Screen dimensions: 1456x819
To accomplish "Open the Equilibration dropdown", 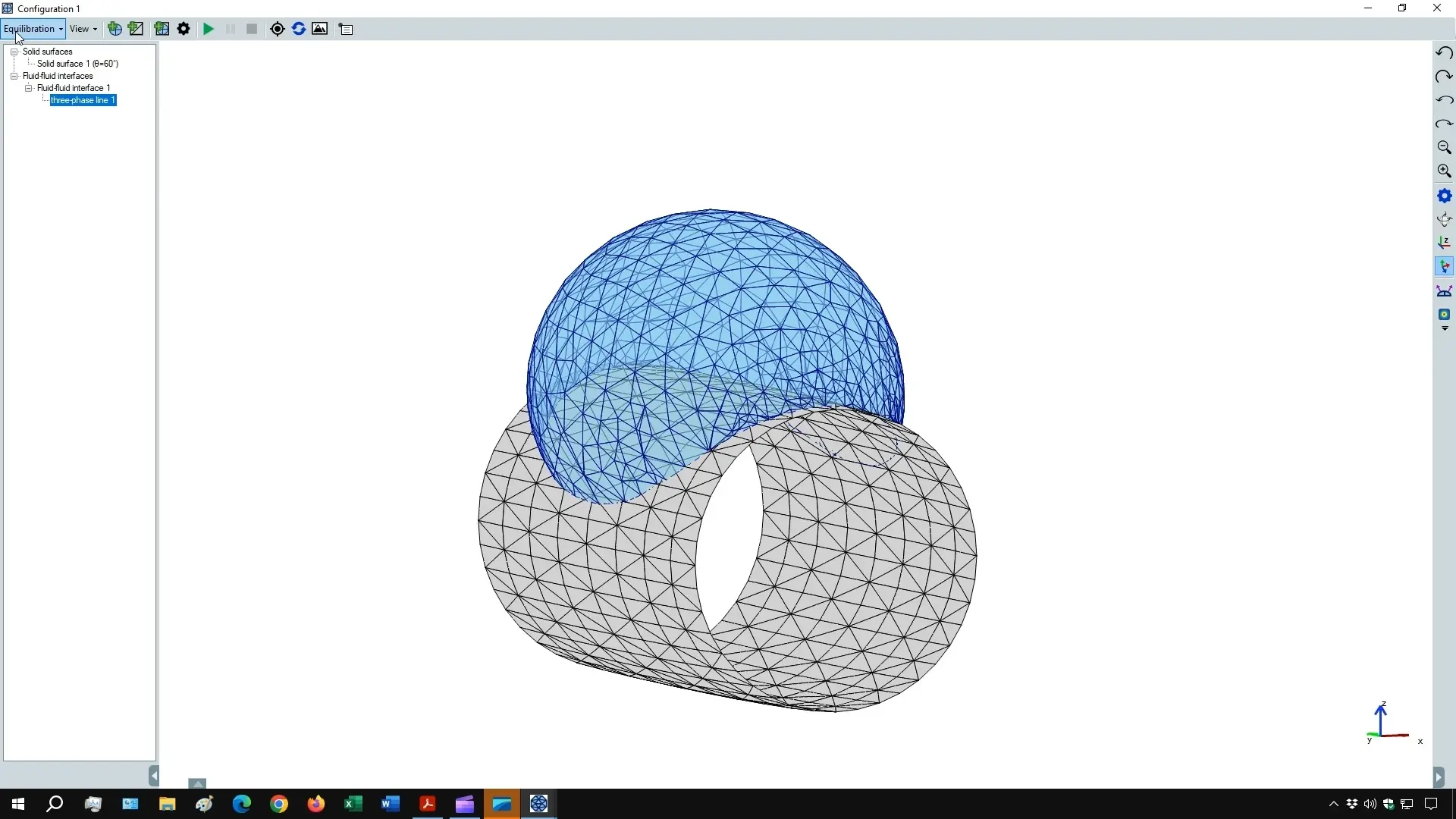I will click(33, 29).
